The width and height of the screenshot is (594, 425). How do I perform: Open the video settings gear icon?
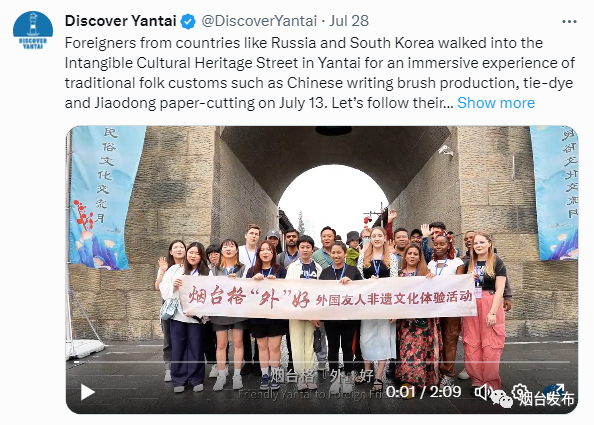coord(519,392)
